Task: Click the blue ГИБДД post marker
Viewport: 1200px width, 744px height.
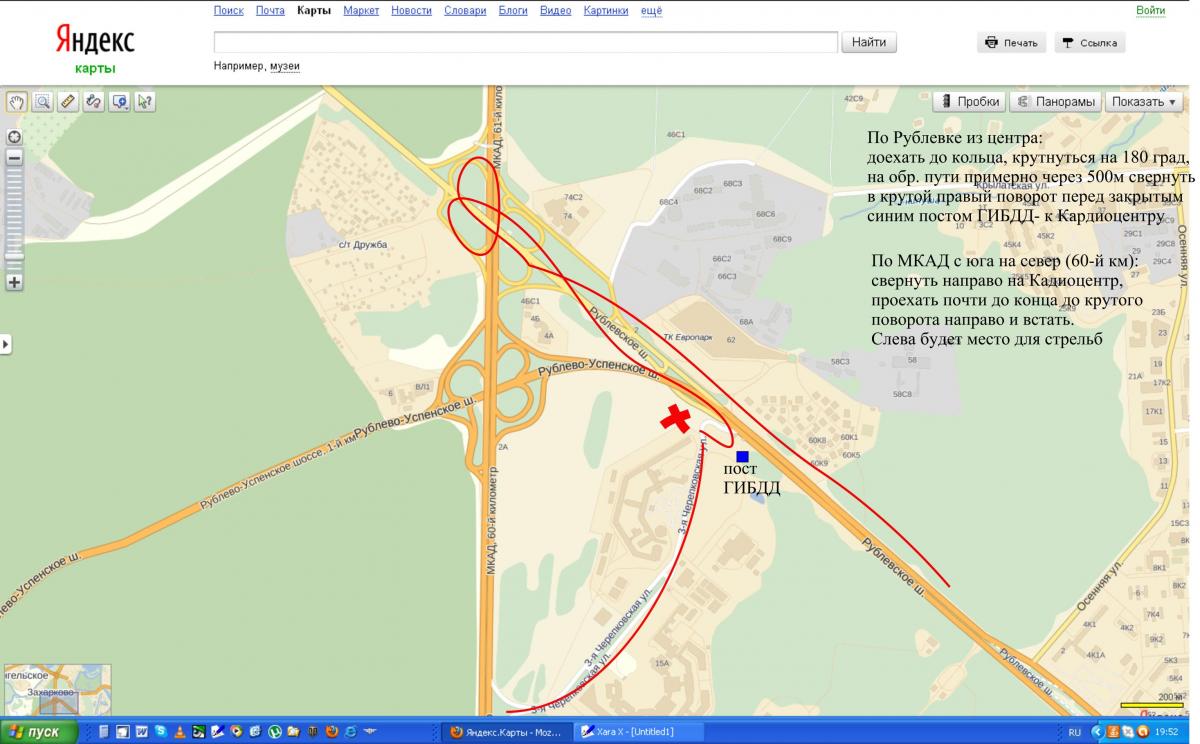Action: (x=742, y=457)
